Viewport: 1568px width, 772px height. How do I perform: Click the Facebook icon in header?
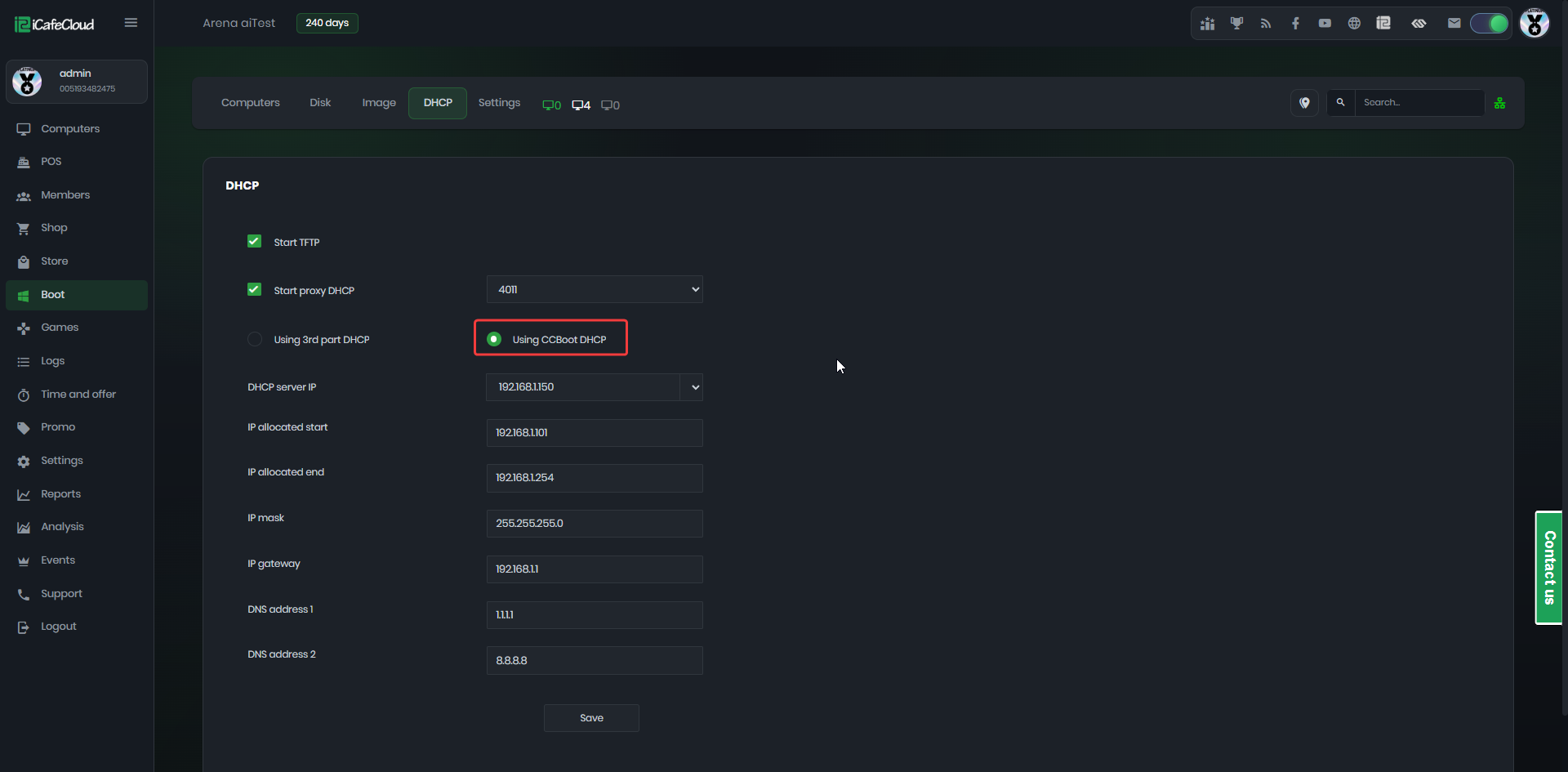(1295, 23)
